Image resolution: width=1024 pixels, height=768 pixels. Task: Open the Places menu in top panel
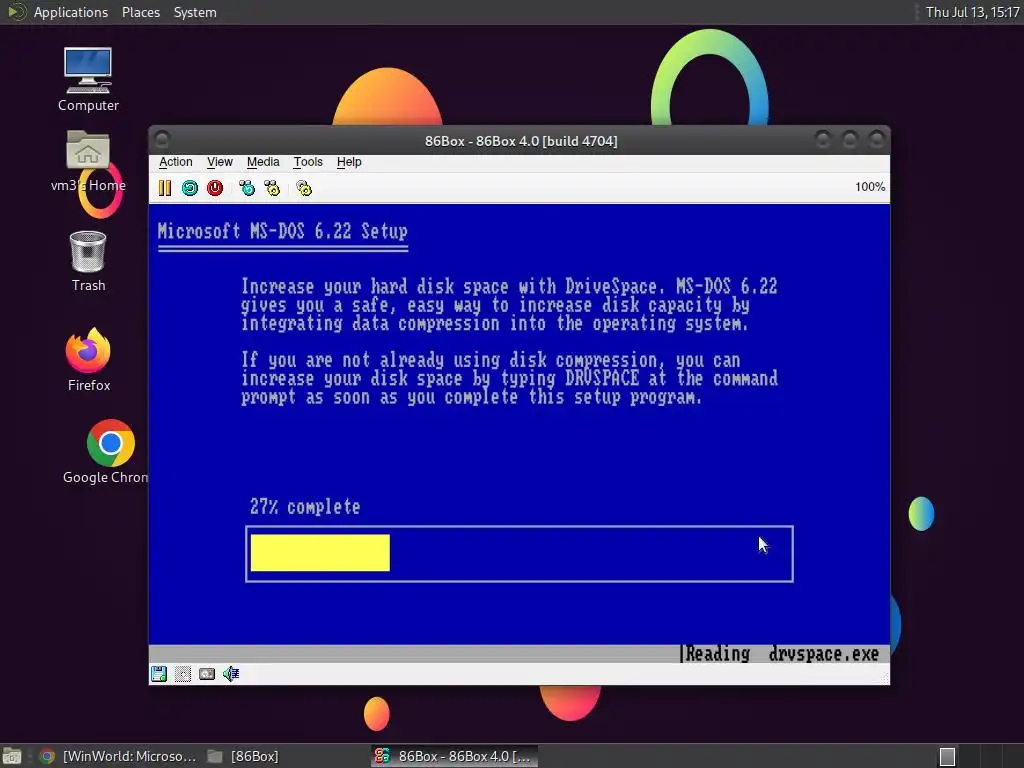point(140,12)
